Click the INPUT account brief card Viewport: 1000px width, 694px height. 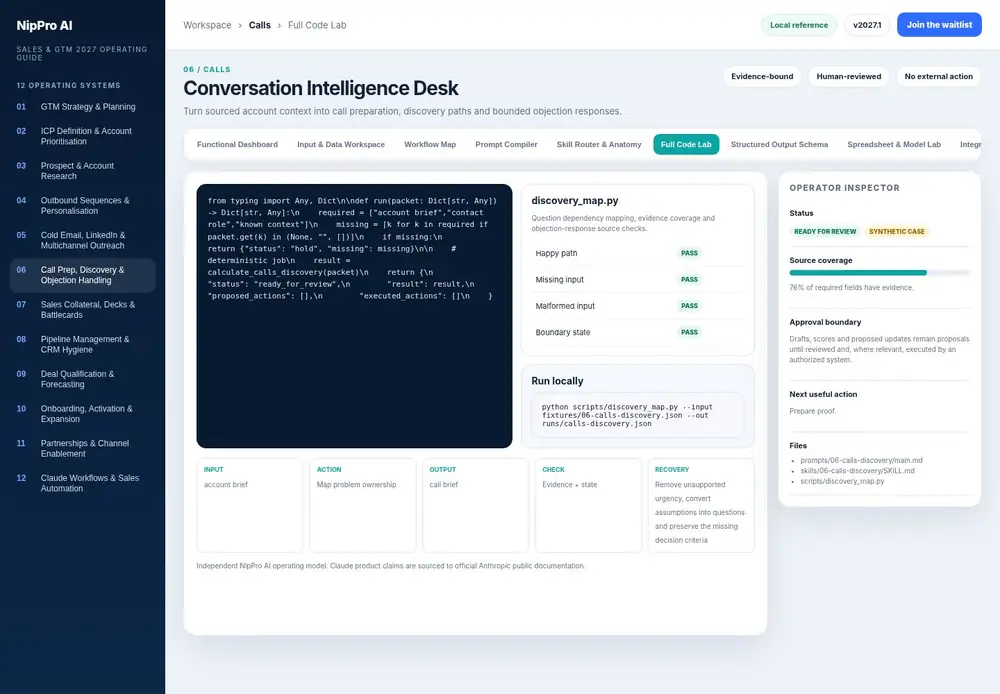coord(250,505)
